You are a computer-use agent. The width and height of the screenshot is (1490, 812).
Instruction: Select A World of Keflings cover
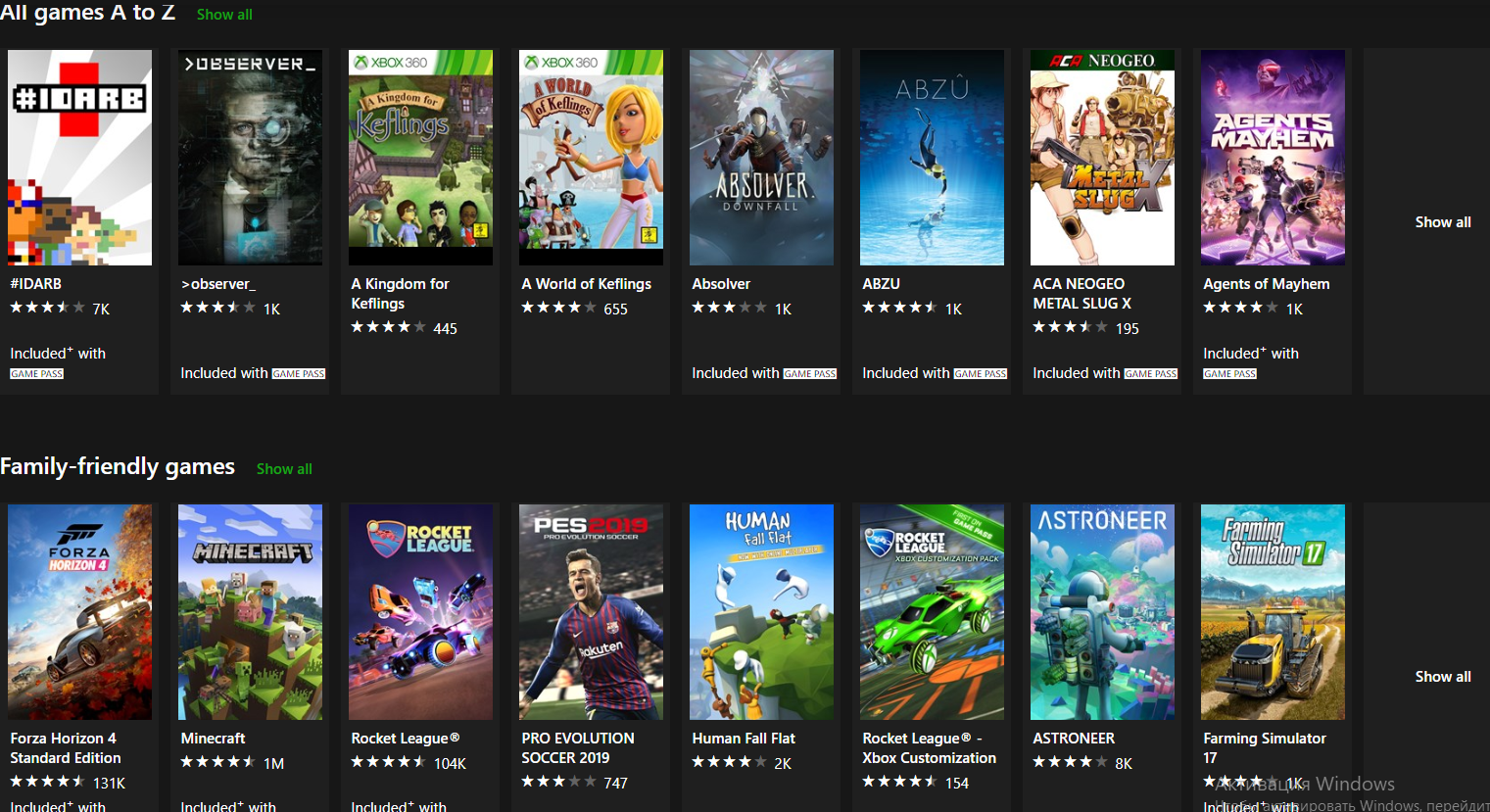pos(591,158)
